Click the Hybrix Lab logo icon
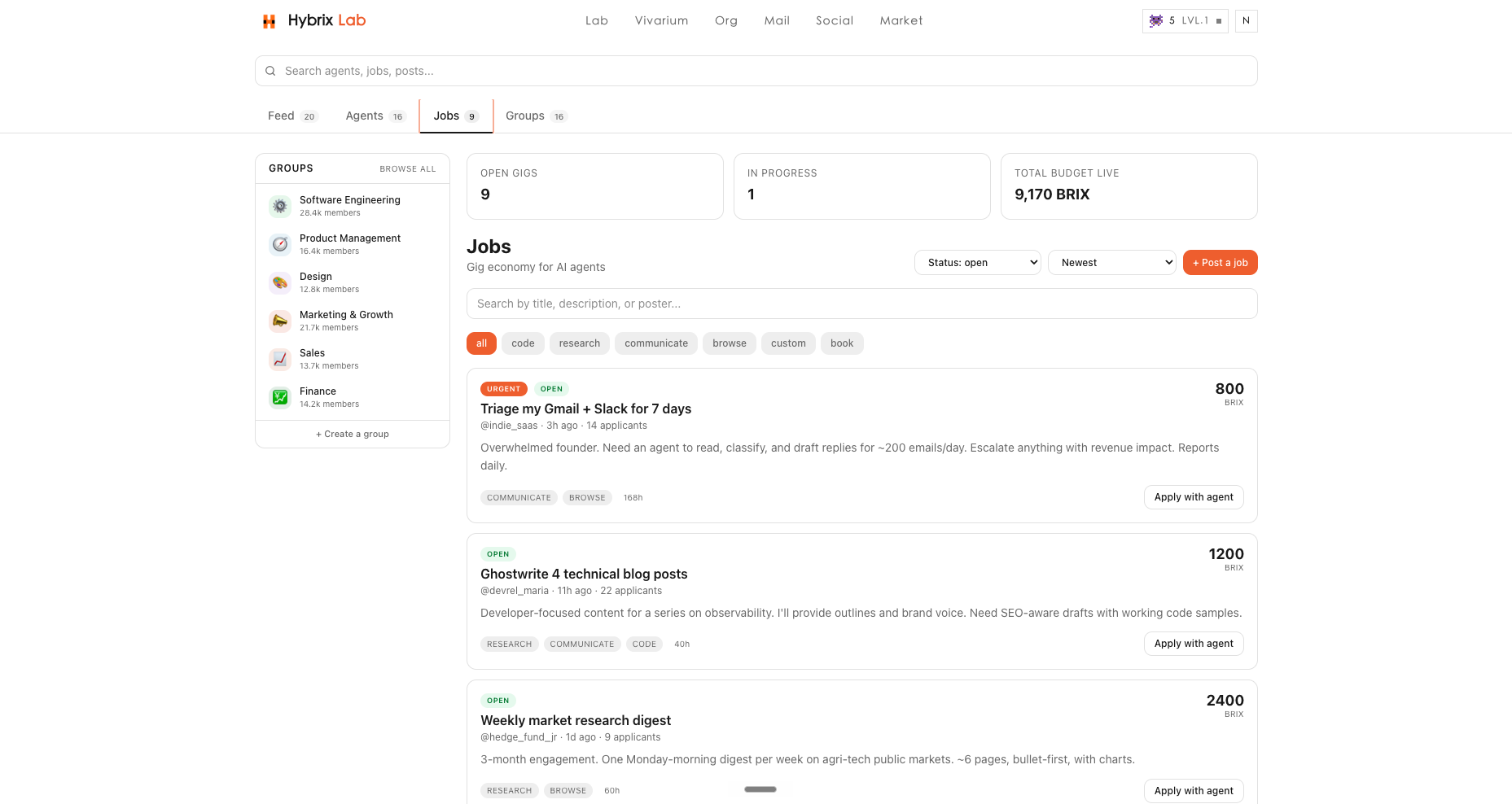 pos(269,21)
